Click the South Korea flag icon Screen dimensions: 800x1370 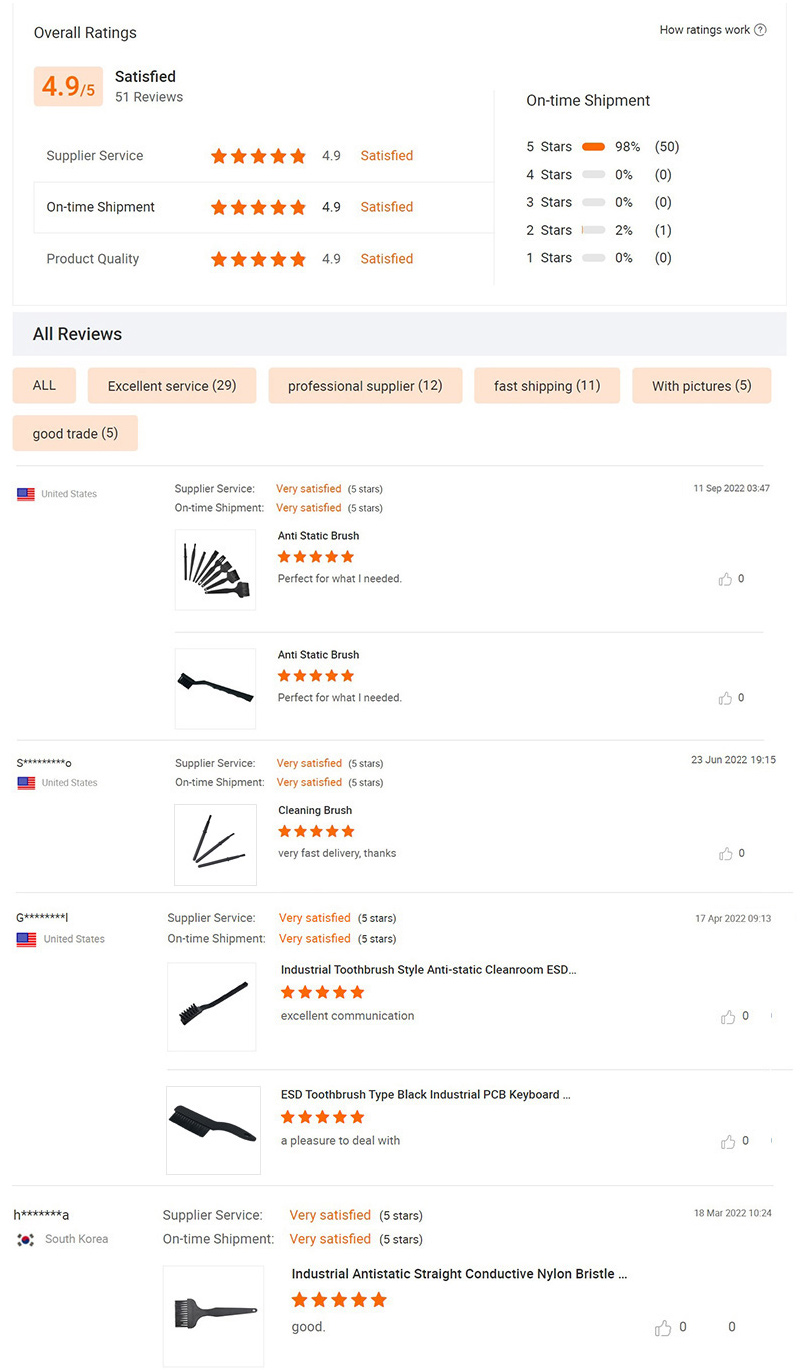[x=25, y=1238]
